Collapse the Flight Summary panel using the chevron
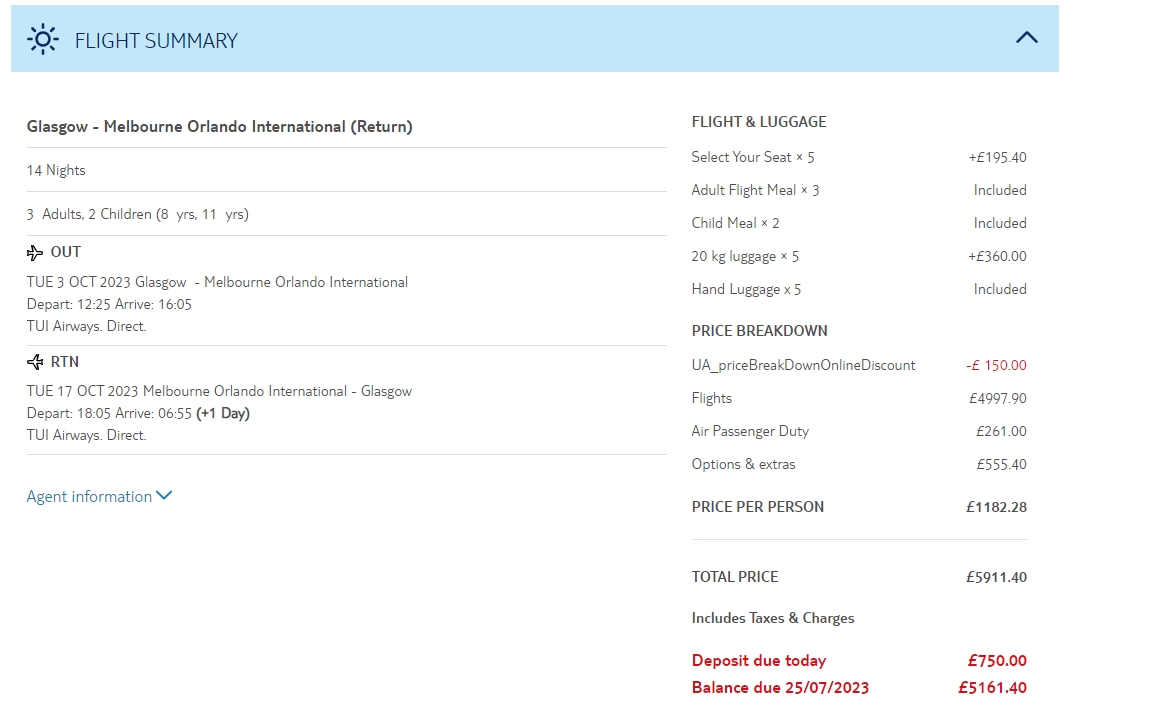 [1026, 38]
